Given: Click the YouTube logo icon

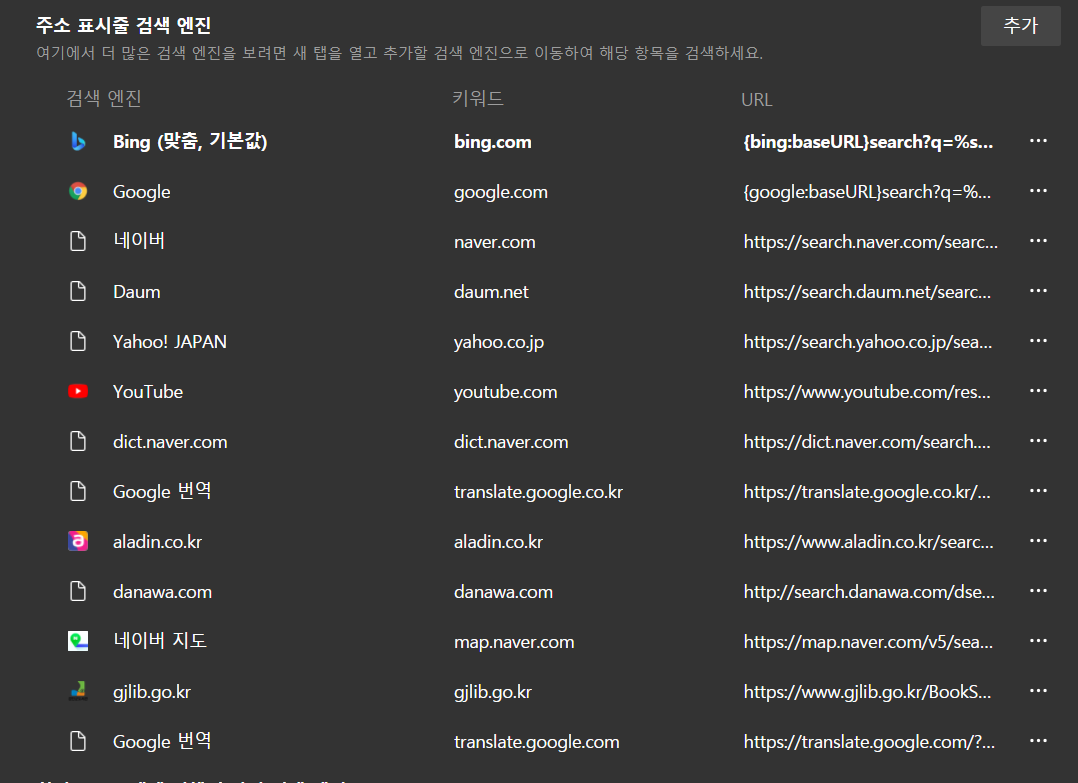Looking at the screenshot, I should 78,391.
